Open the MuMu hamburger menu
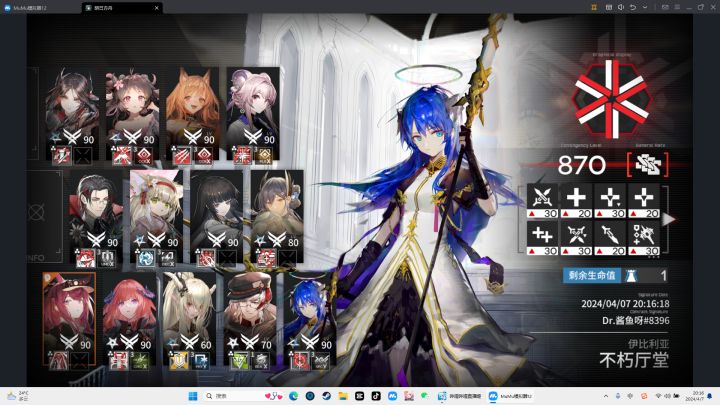This screenshot has height=405, width=720. pyautogui.click(x=677, y=7)
